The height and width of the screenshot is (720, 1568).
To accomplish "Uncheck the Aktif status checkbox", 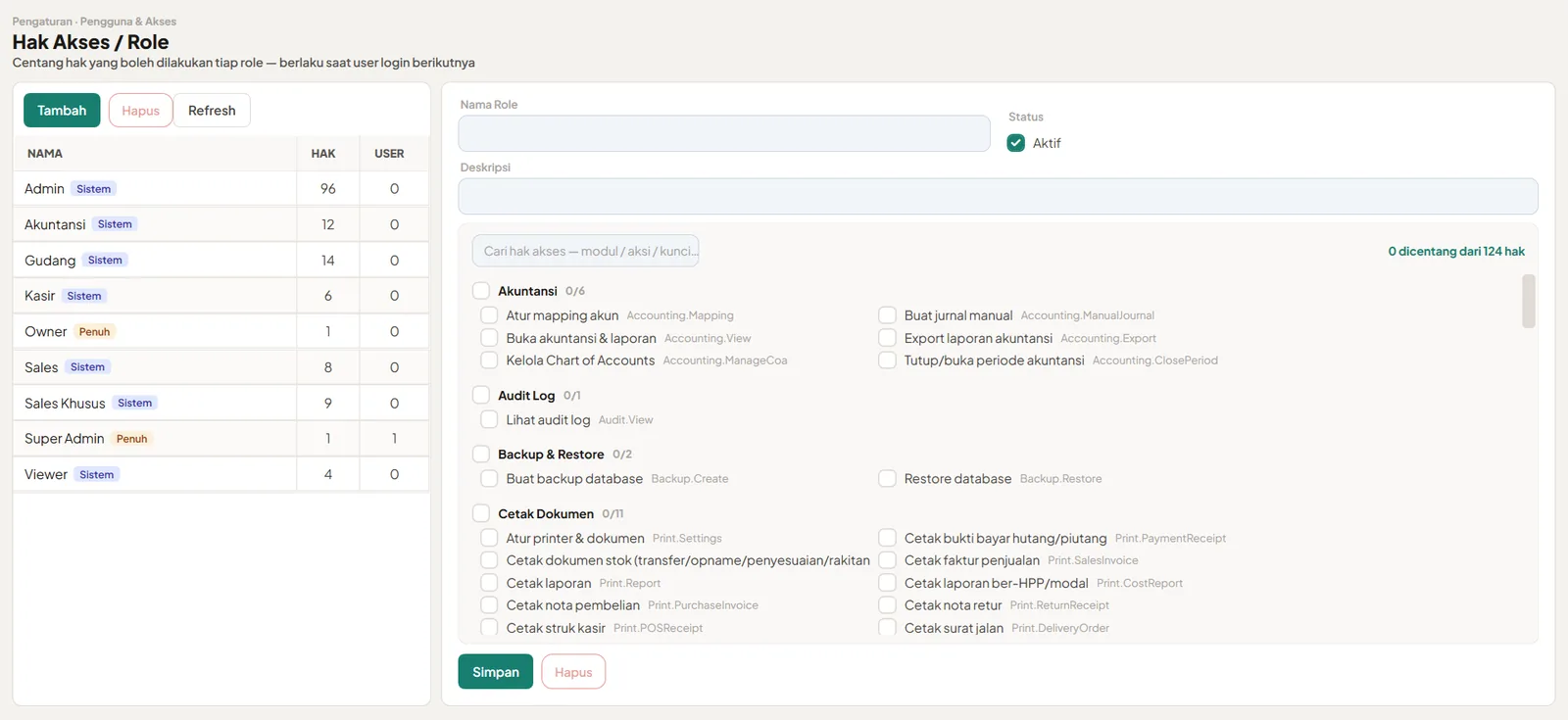I will (x=1016, y=143).
